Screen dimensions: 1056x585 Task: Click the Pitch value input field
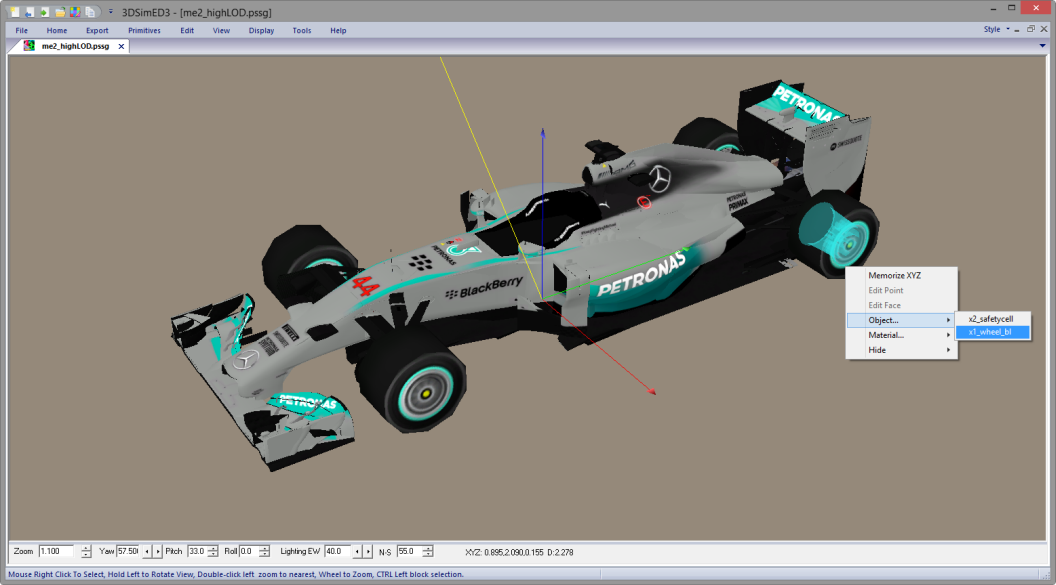click(x=197, y=551)
